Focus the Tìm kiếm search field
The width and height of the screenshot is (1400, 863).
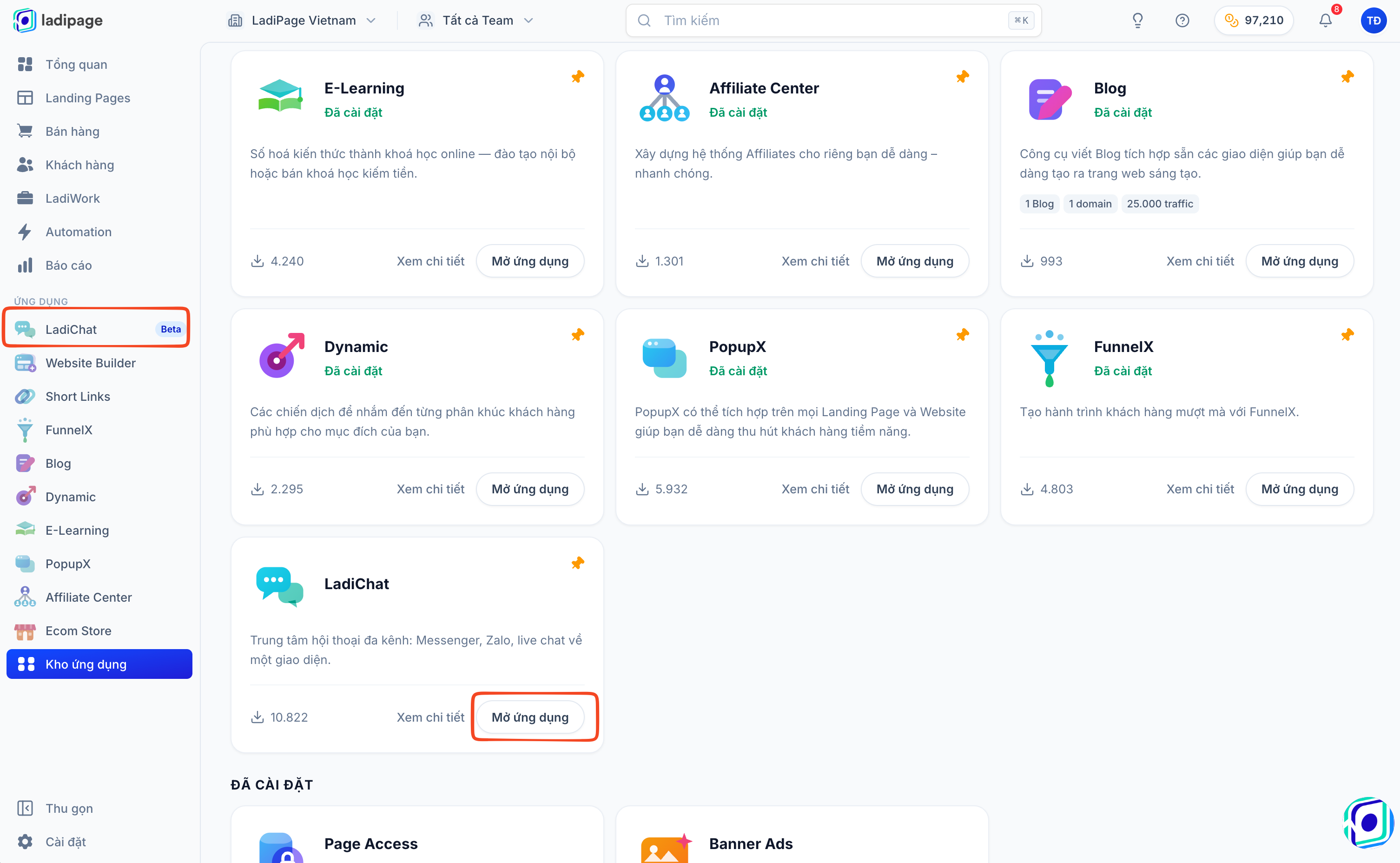[833, 20]
